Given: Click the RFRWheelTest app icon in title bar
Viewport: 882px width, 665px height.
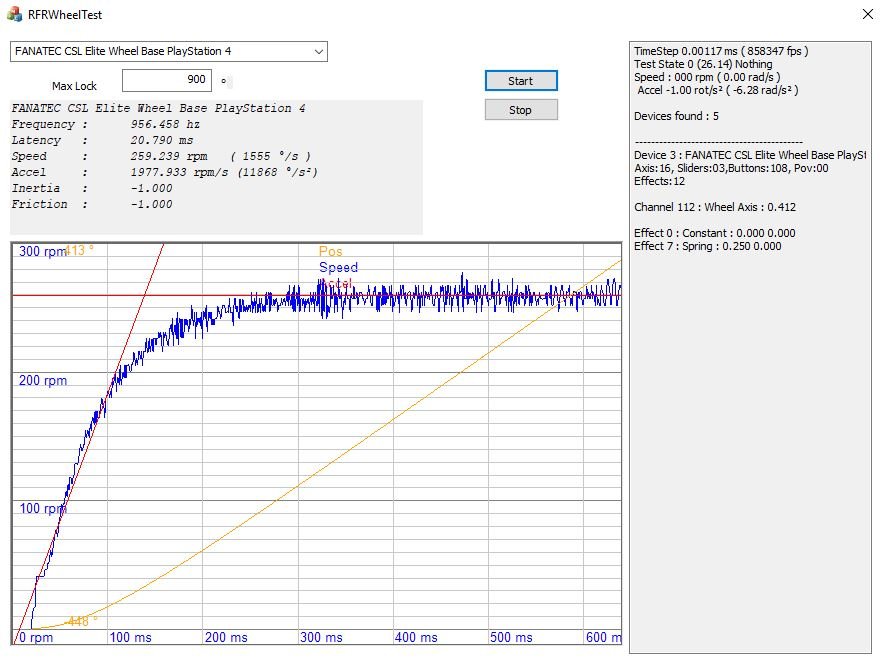Looking at the screenshot, I should pyautogui.click(x=15, y=15).
